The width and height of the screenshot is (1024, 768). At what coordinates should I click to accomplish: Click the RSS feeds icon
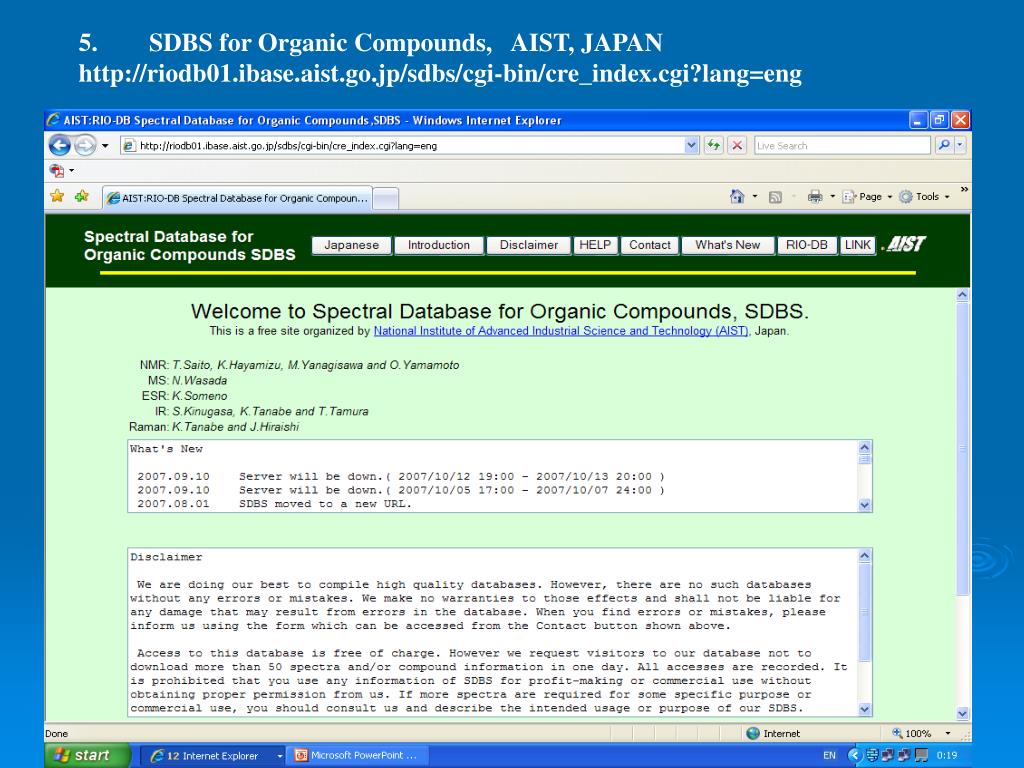[x=775, y=197]
